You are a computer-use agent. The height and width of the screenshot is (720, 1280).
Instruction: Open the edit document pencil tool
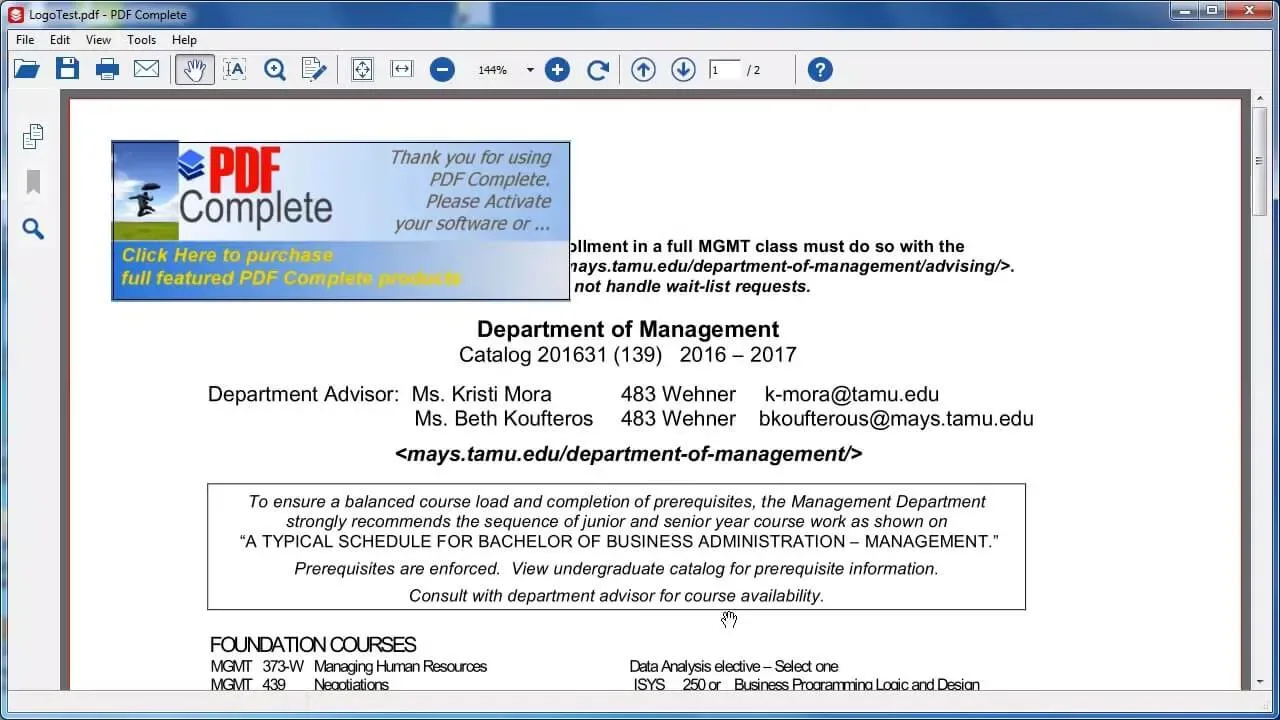pyautogui.click(x=314, y=69)
